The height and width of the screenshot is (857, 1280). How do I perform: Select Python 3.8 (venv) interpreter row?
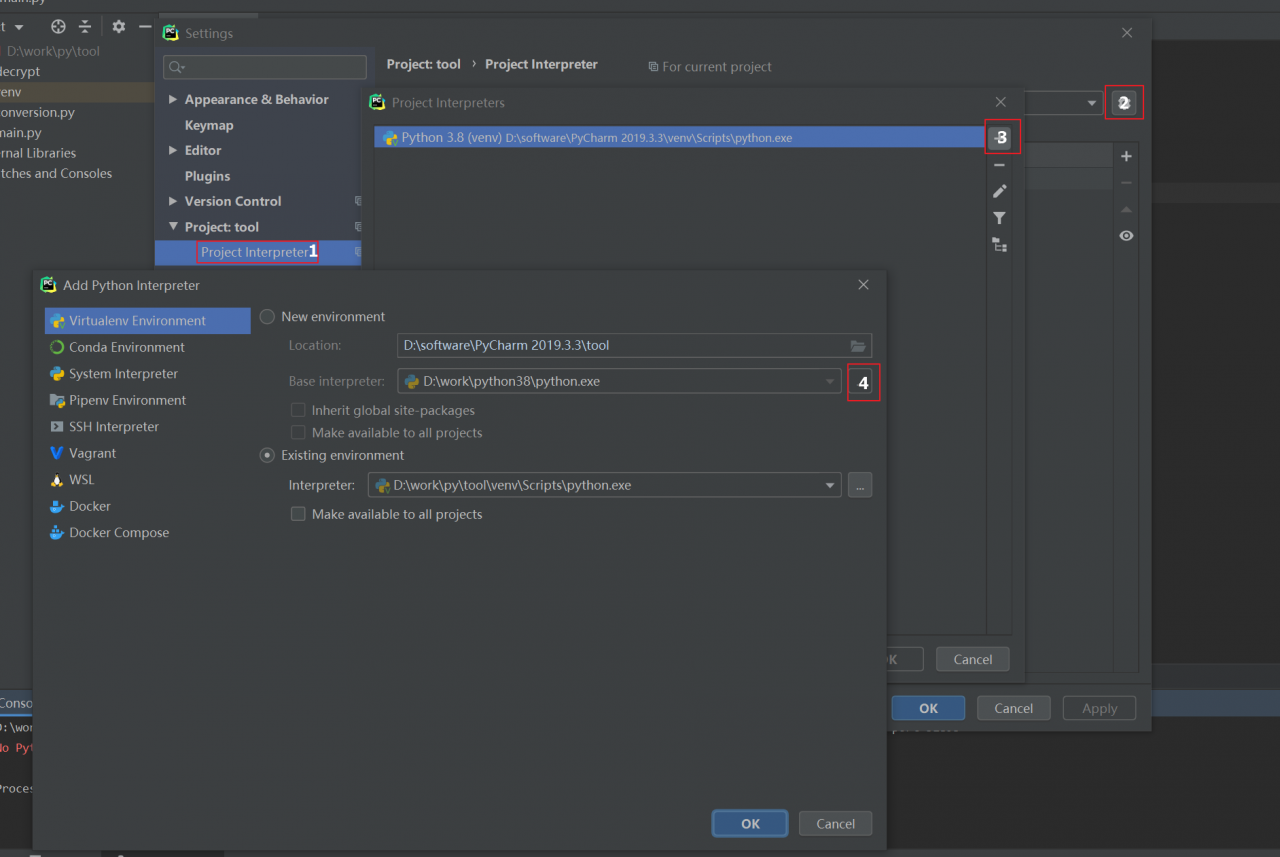(x=680, y=138)
